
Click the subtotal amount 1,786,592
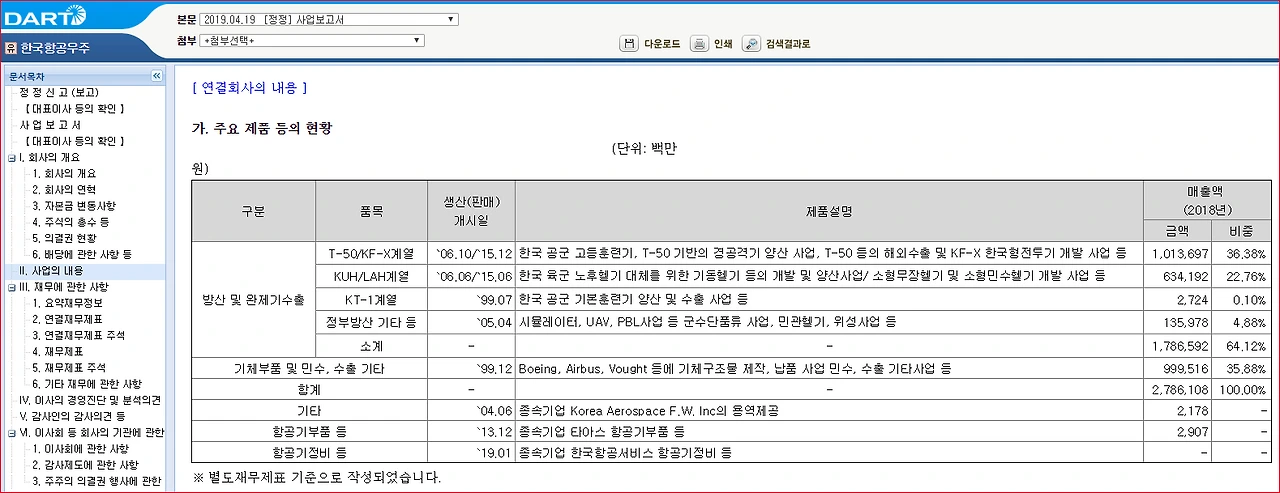(x=1181, y=345)
